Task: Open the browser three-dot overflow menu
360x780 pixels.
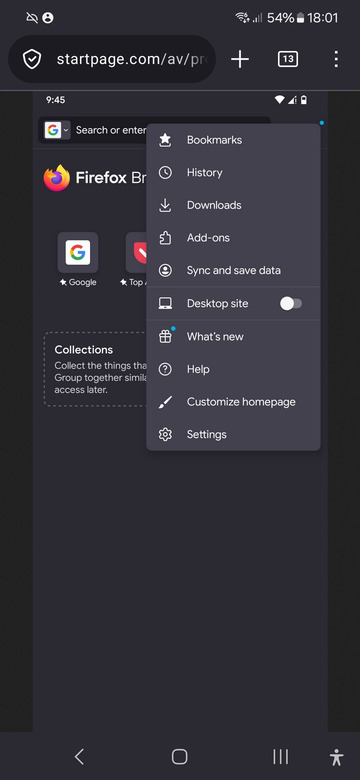Action: tap(336, 60)
